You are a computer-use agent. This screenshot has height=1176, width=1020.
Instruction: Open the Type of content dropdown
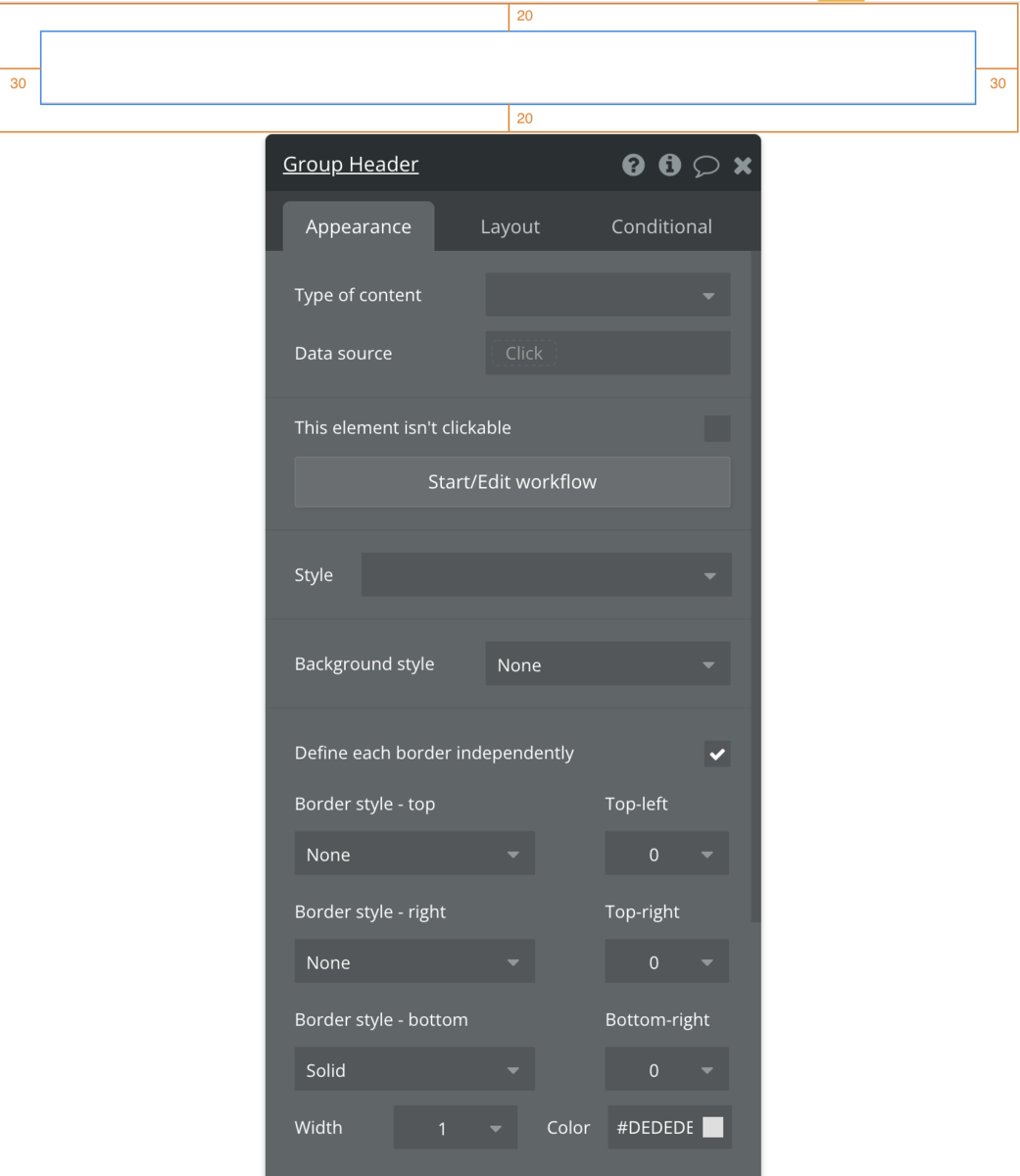607,295
